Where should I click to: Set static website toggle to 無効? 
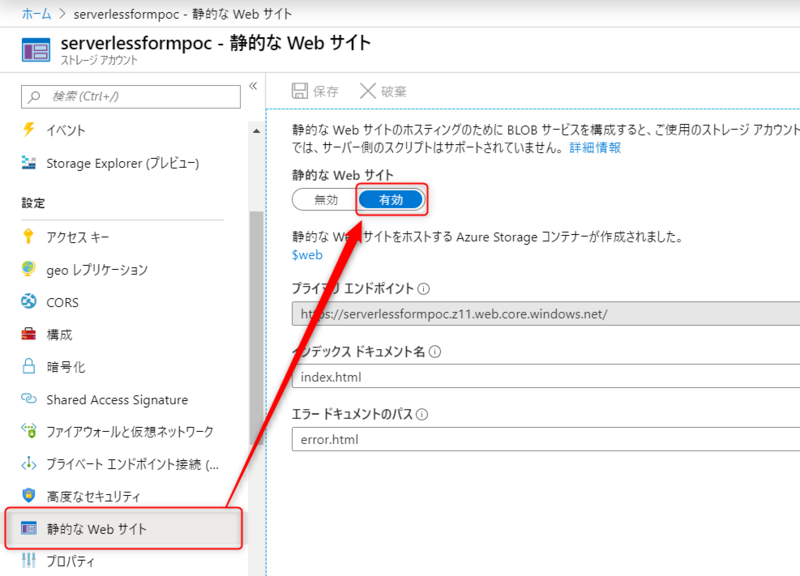point(326,199)
